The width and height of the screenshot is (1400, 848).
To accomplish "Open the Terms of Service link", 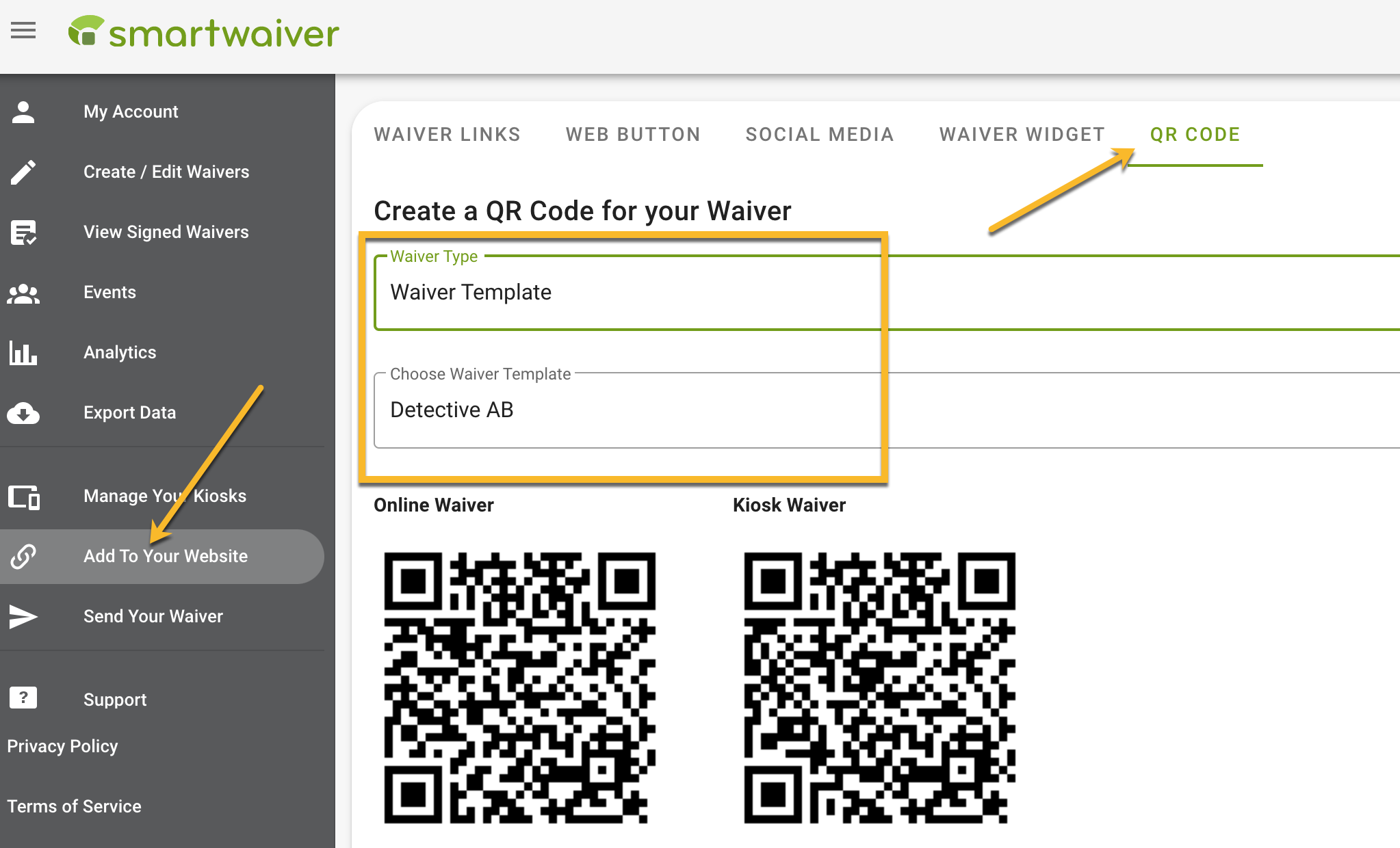I will (x=74, y=806).
